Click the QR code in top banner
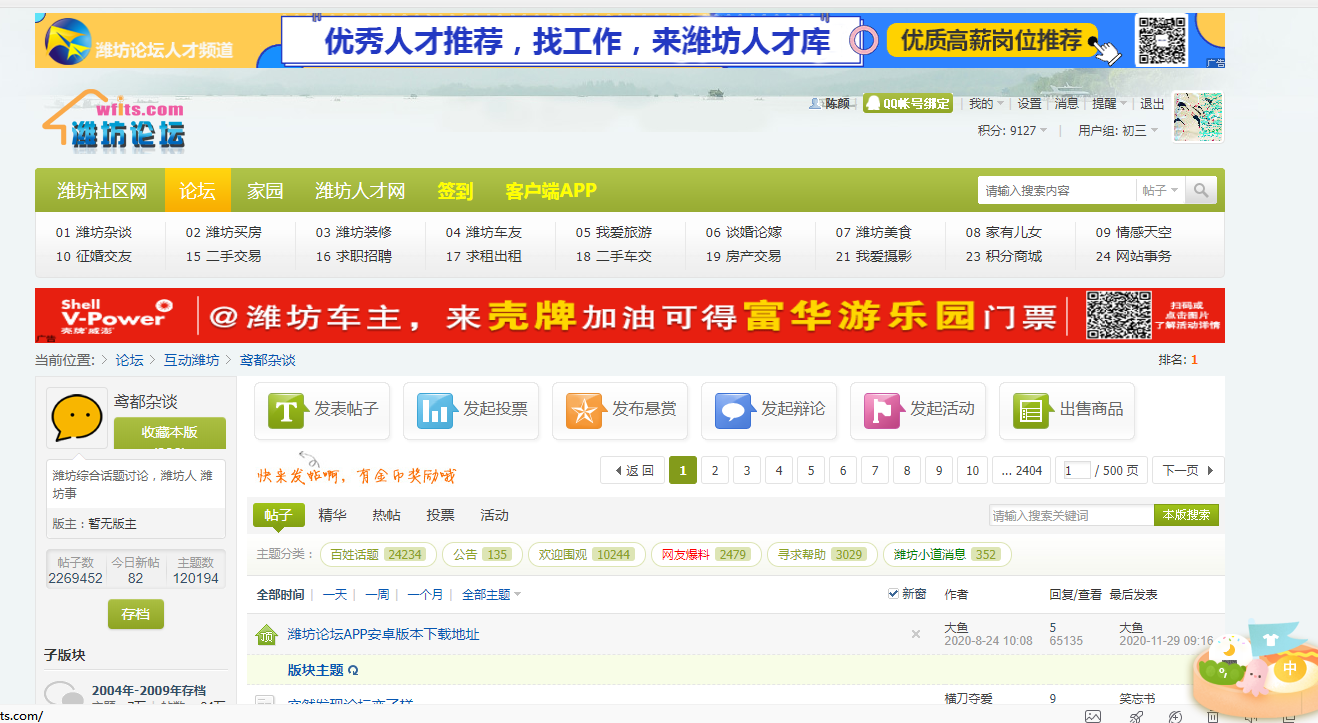 tap(1161, 40)
